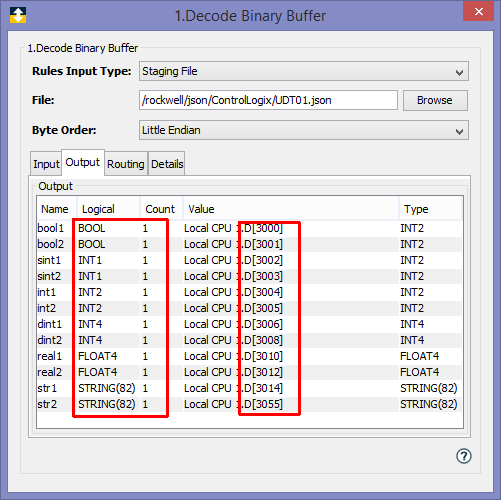Click the File path input field

(x=268, y=100)
